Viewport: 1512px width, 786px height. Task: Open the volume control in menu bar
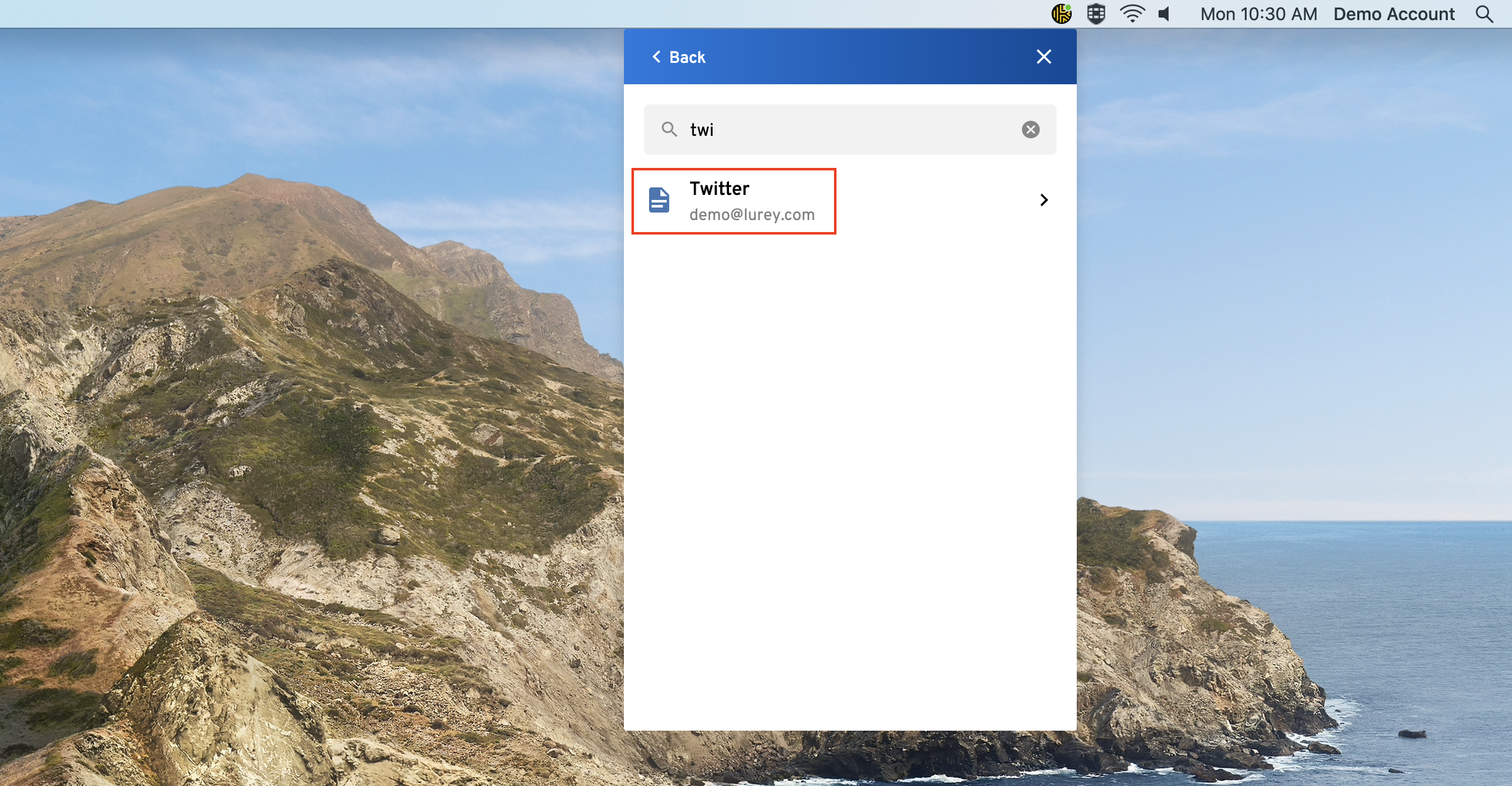pos(1164,14)
